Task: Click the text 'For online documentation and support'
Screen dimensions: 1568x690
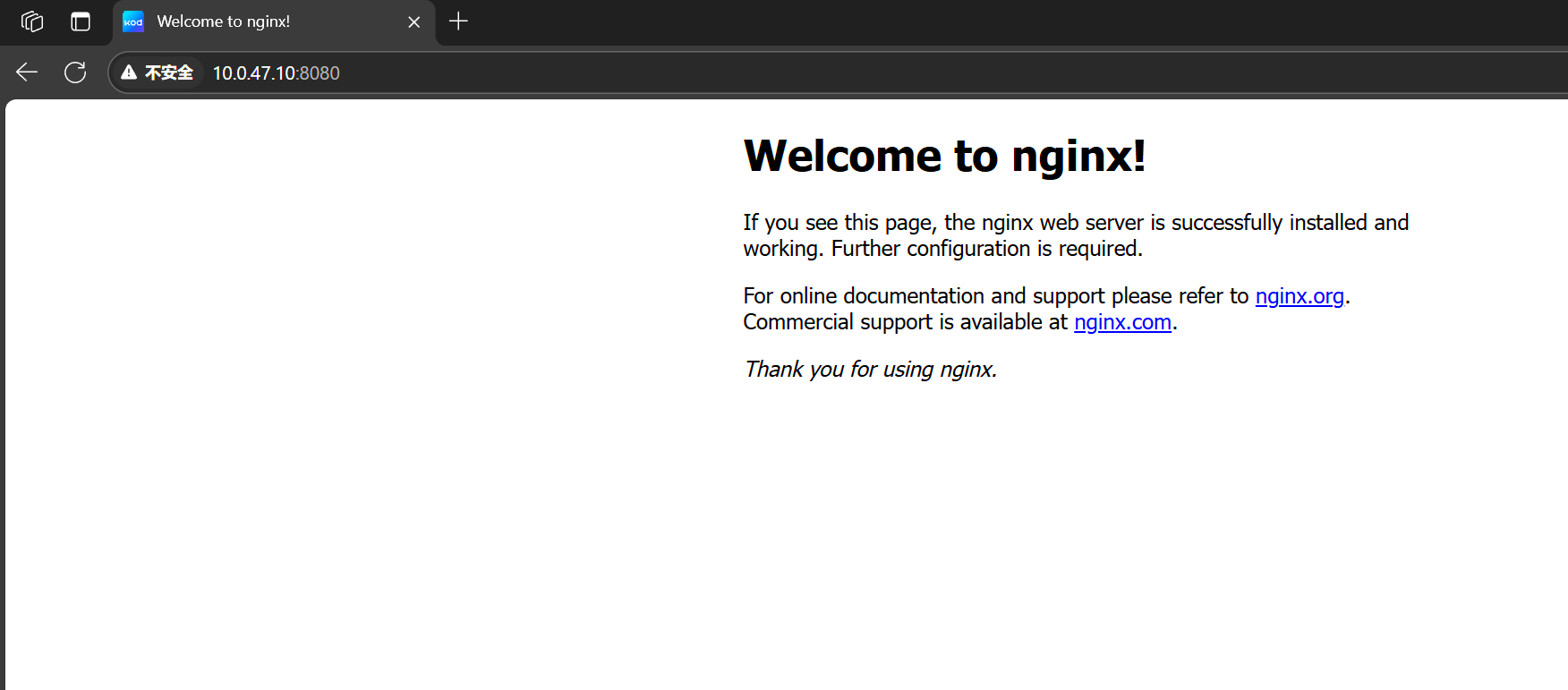Action: point(924,296)
